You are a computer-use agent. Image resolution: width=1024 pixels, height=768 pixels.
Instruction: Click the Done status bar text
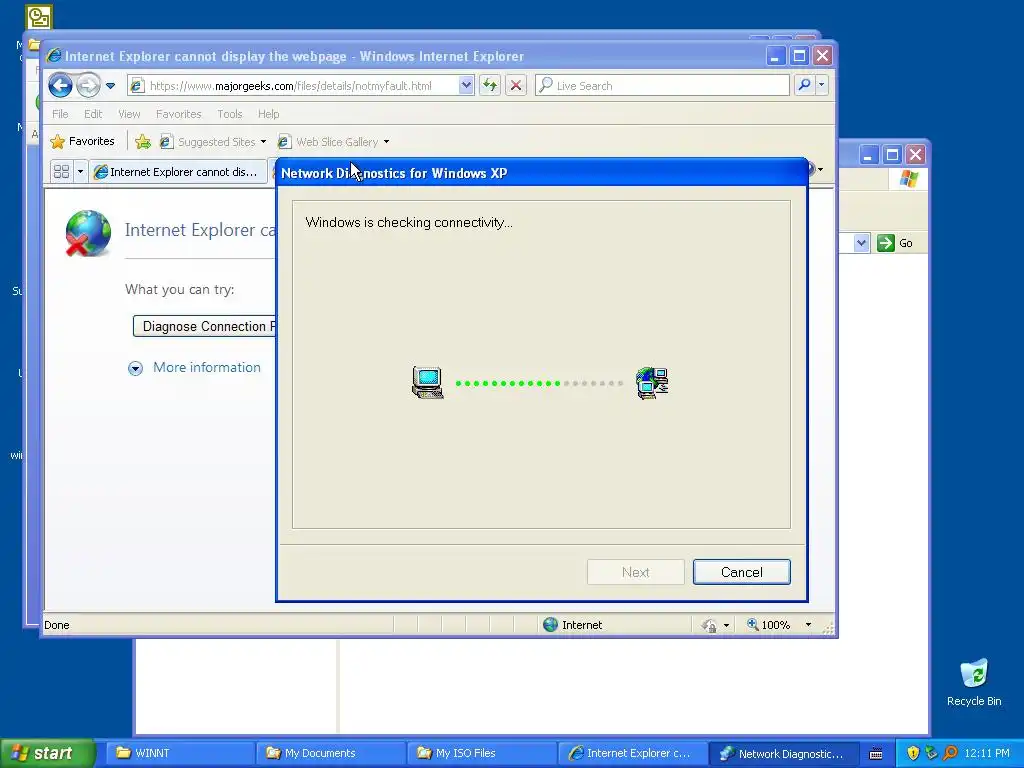[x=57, y=625]
